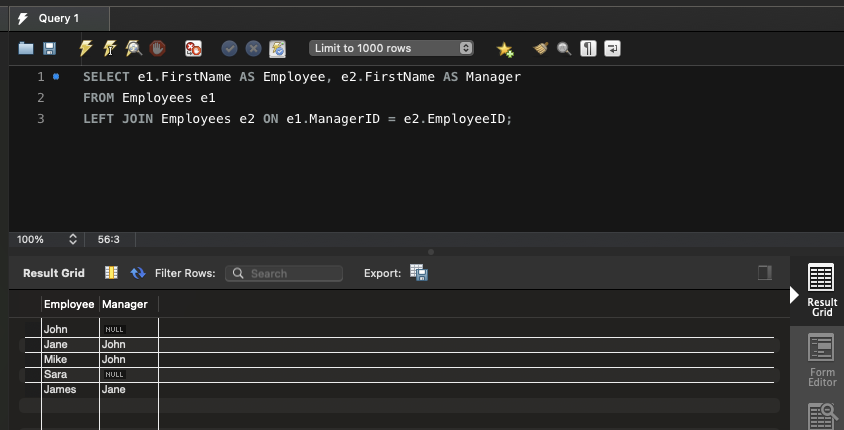Execute the query with lightning bolt icon
The height and width of the screenshot is (430, 844).
click(86, 48)
